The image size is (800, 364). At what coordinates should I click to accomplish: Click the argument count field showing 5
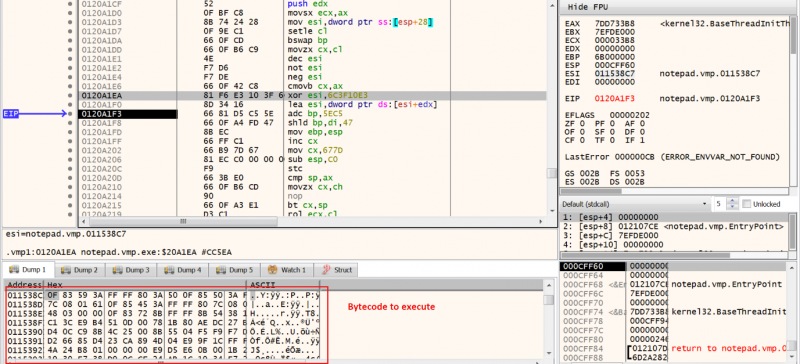tap(720, 204)
